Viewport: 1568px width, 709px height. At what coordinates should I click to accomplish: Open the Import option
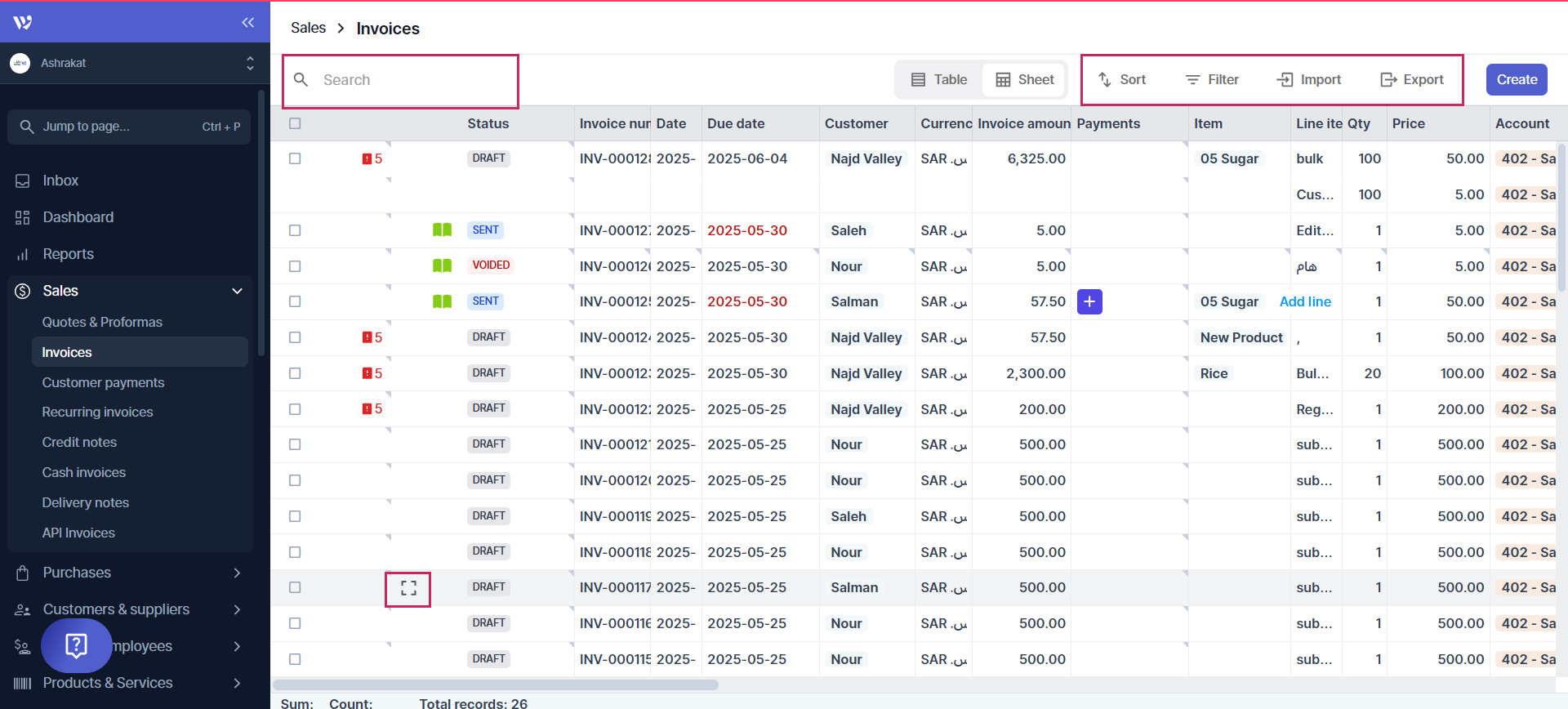pyautogui.click(x=1309, y=79)
